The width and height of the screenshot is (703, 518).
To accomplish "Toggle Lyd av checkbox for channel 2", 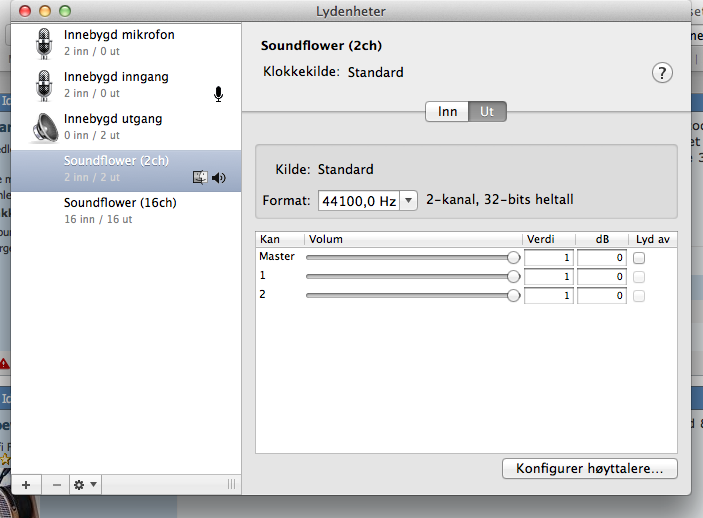I will tap(639, 296).
